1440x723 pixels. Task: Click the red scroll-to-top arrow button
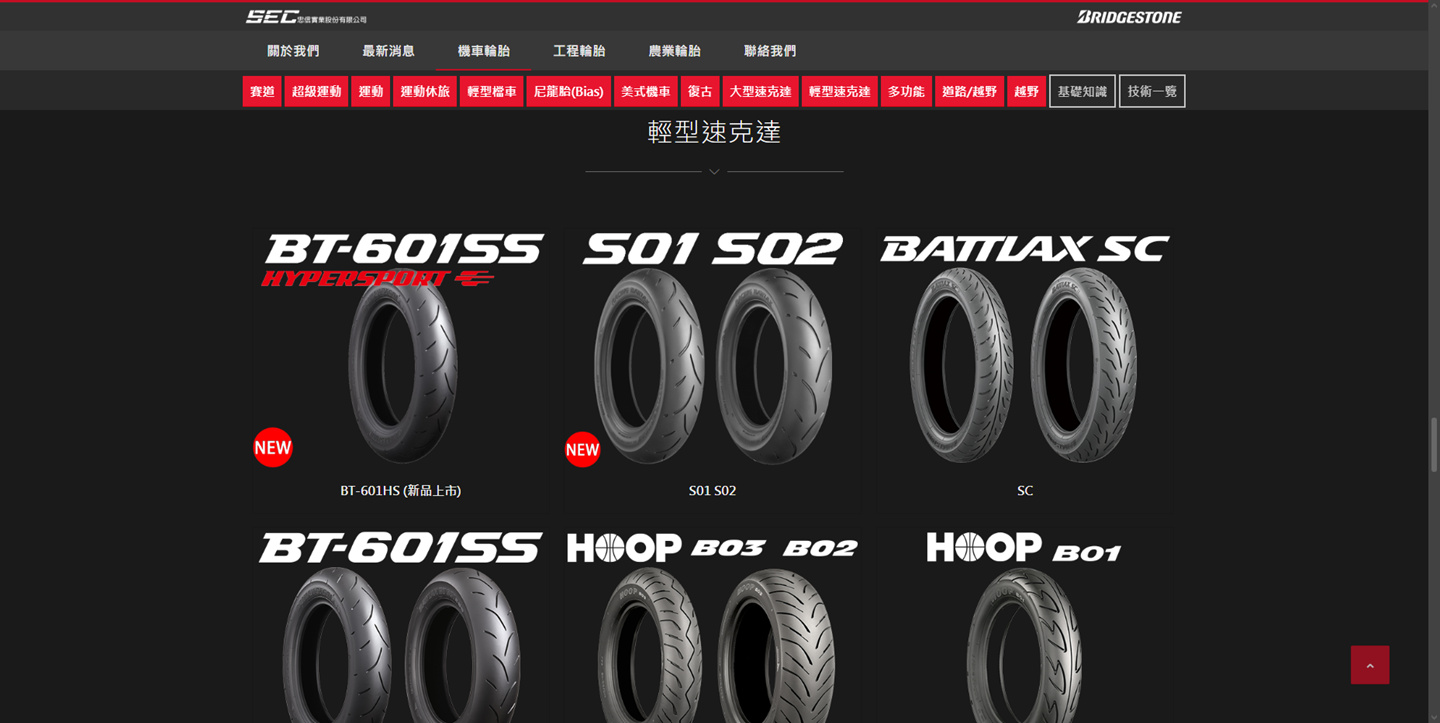pos(1370,665)
